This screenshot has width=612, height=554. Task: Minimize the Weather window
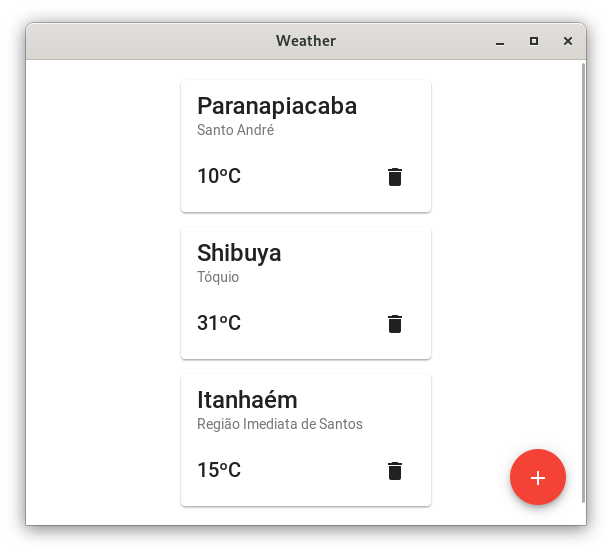click(x=500, y=41)
